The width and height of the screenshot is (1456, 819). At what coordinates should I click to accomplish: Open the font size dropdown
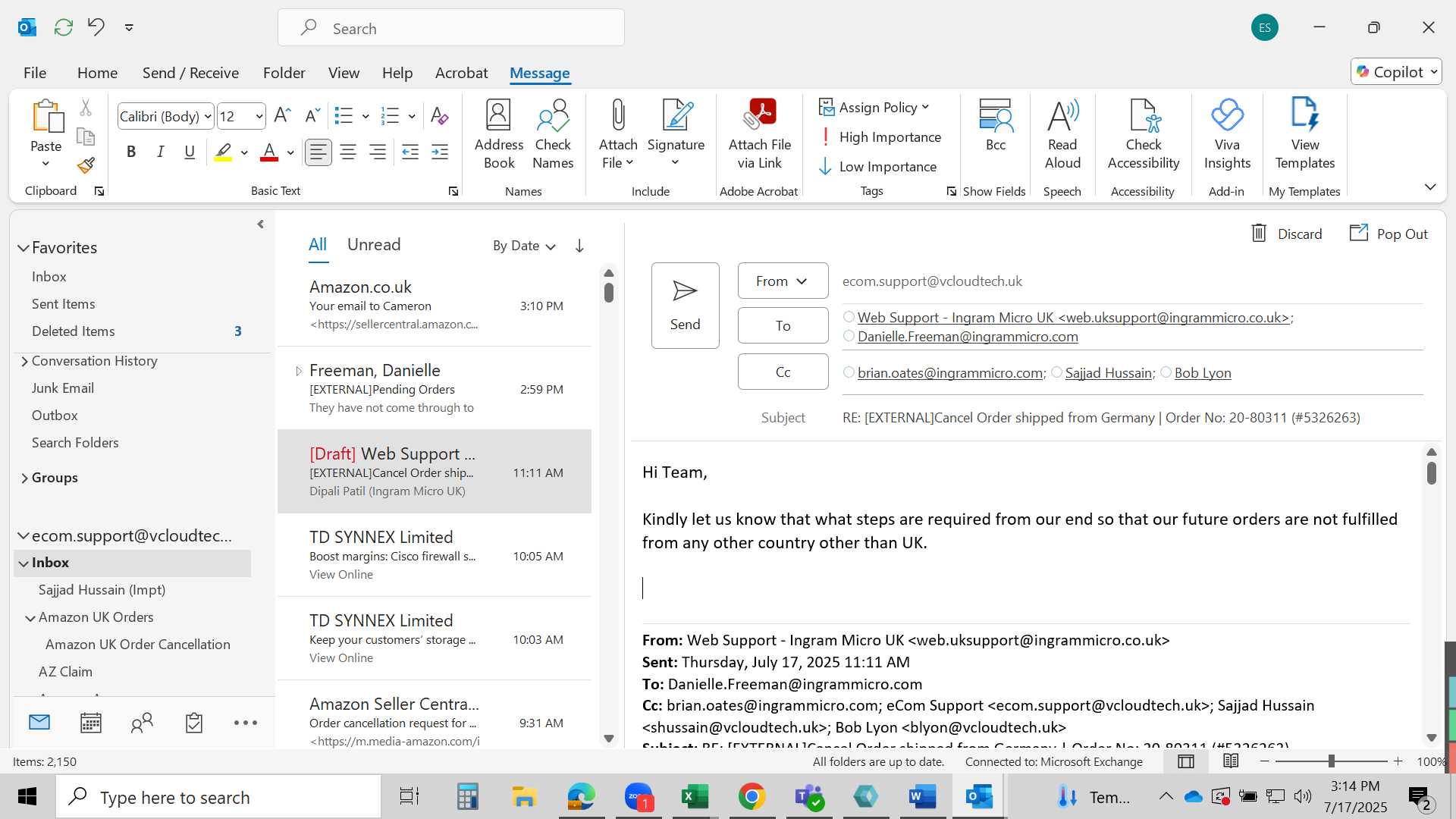(x=259, y=116)
